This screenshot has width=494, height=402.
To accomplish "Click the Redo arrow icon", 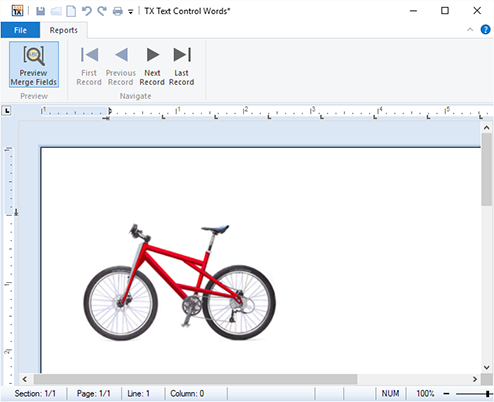I will (x=102, y=11).
